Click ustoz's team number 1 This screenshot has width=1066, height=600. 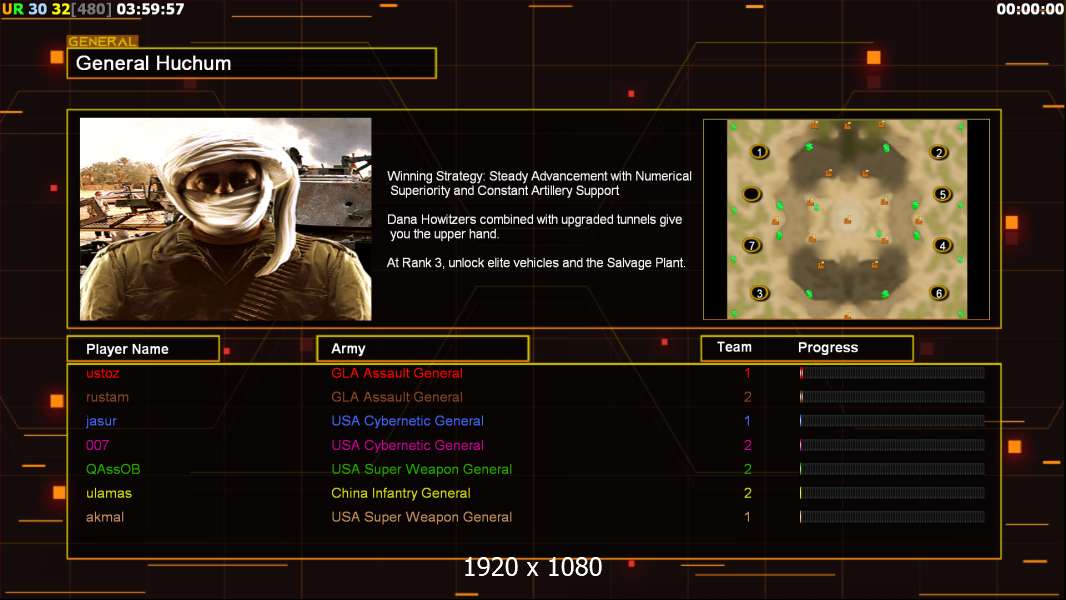coord(747,373)
